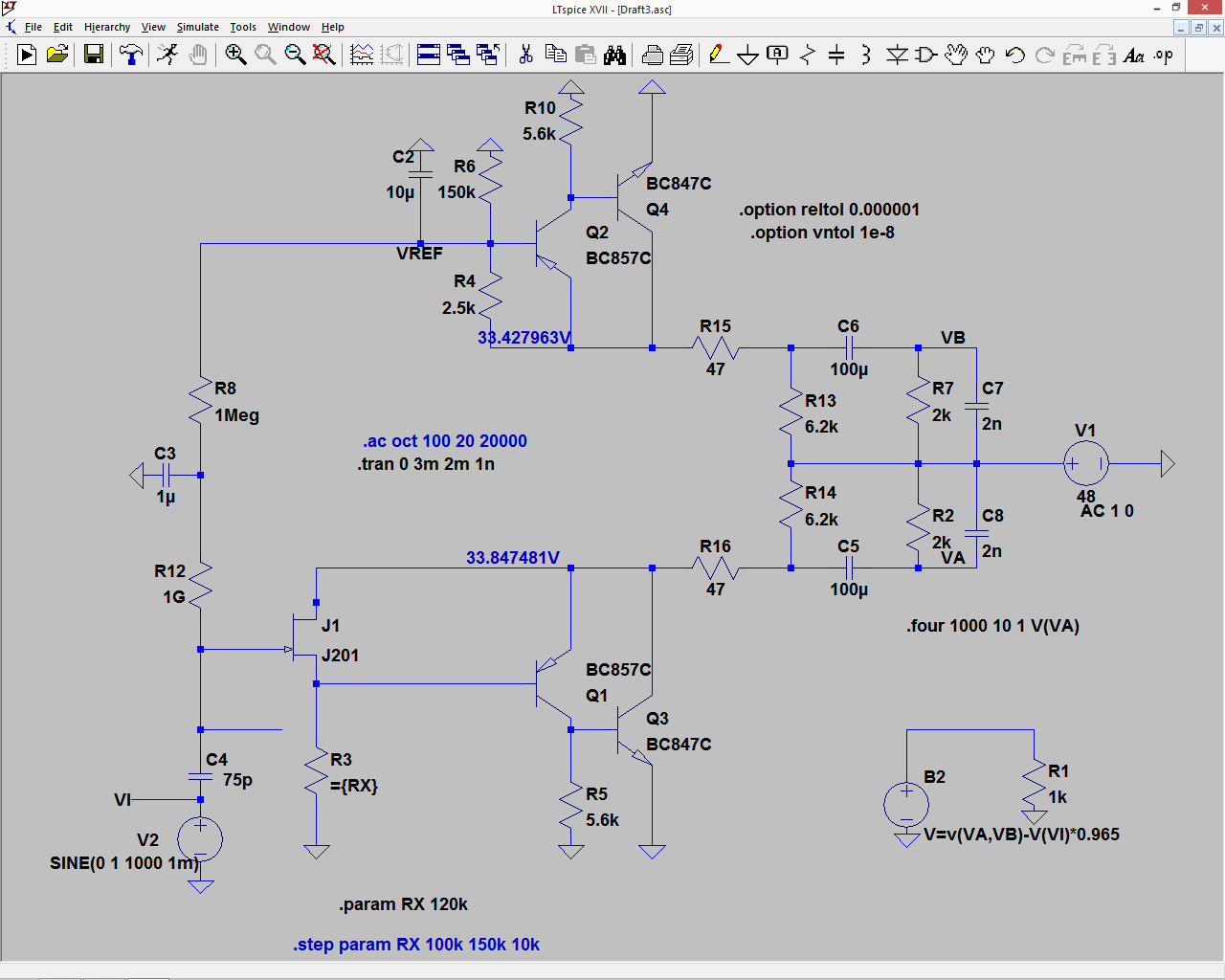Click '.option vntol 1e-8' text
The height and width of the screenshot is (980, 1225).
click(823, 233)
